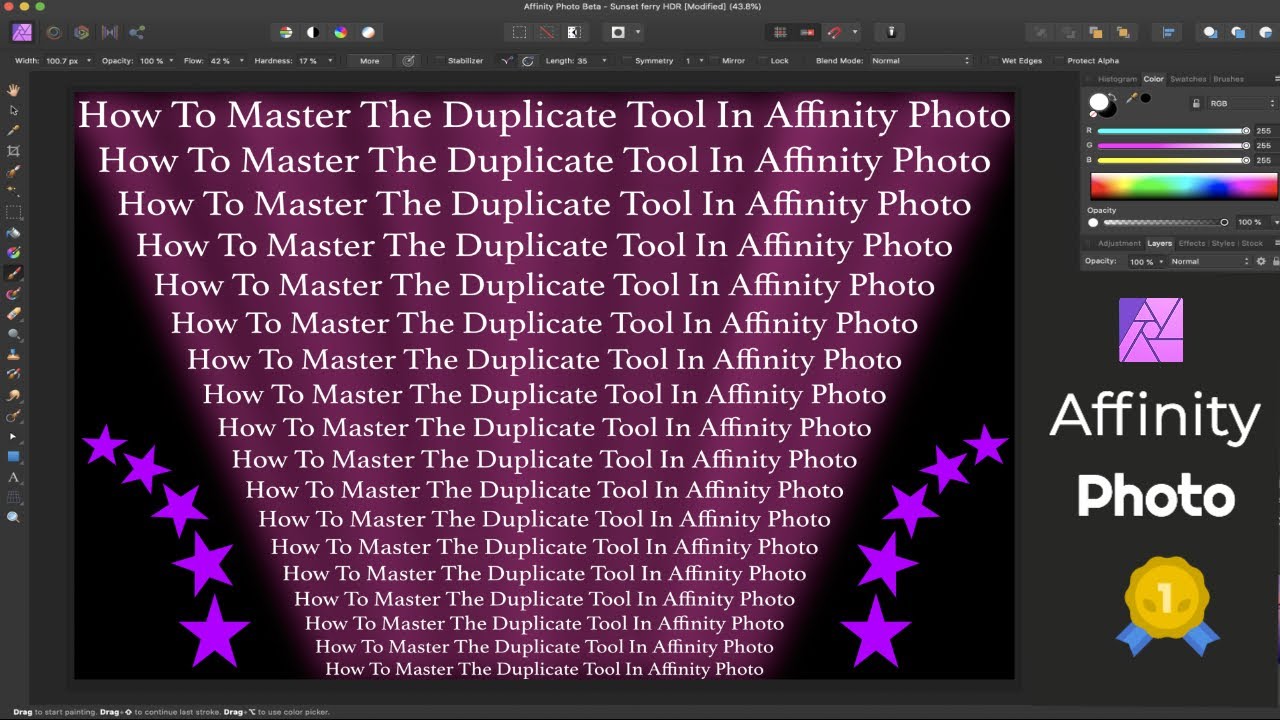Open the Tone Mapping persona
The width and height of the screenshot is (1280, 720).
(x=110, y=32)
